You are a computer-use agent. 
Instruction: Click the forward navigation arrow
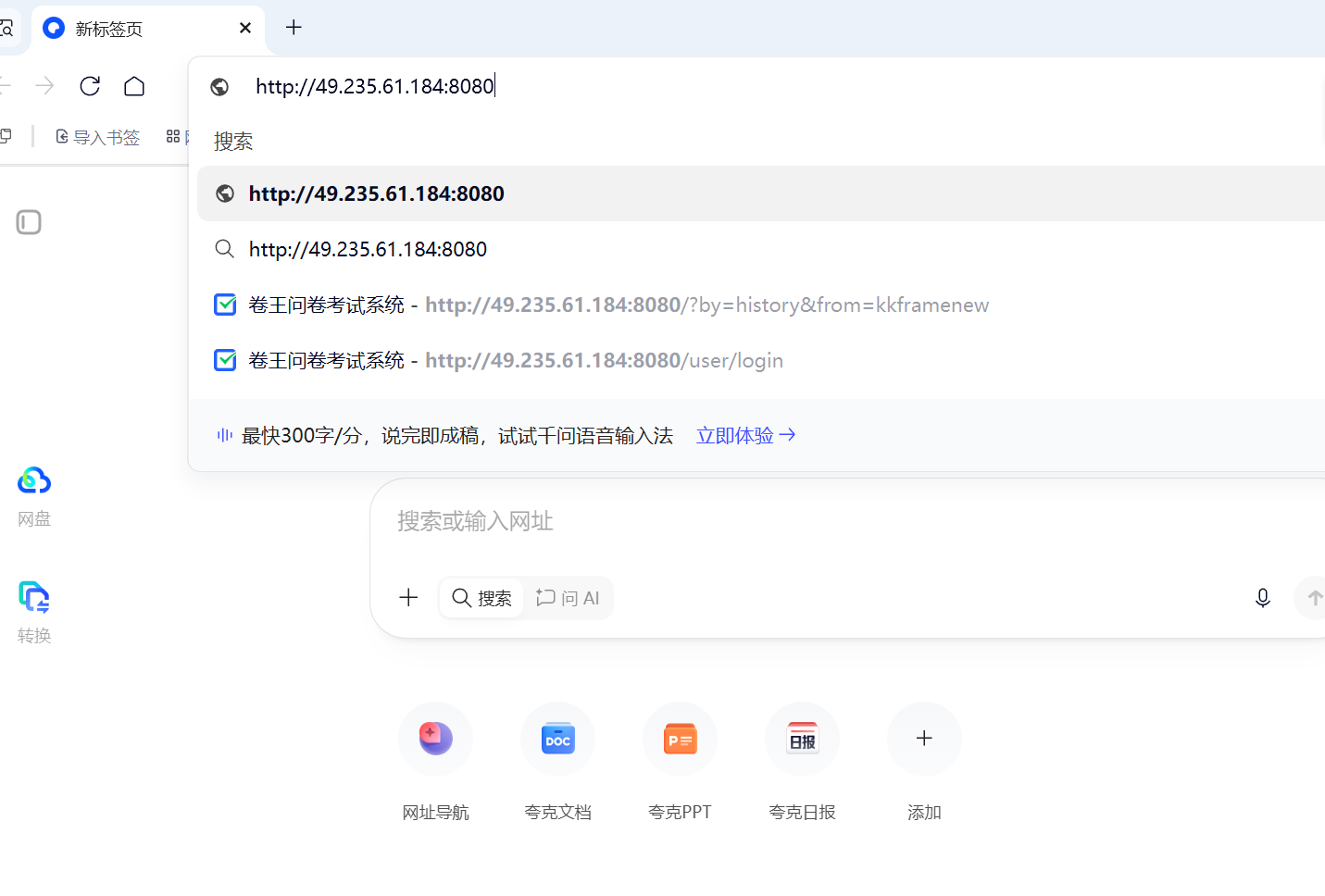tap(44, 86)
